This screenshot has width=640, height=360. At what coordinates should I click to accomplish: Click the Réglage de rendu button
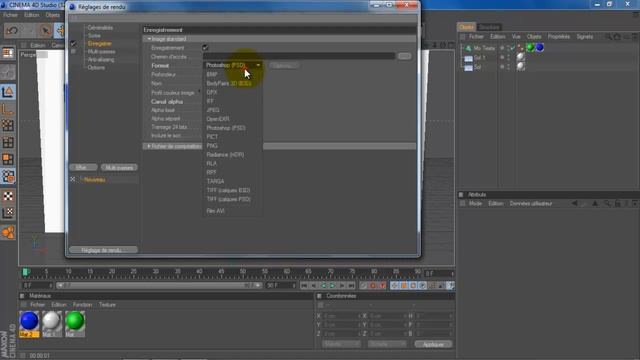[x=103, y=250]
